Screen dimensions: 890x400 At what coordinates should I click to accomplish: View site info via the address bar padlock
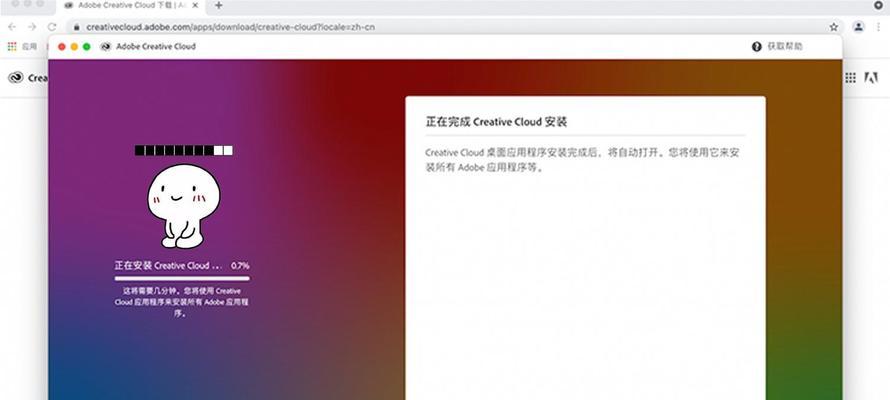pos(77,27)
